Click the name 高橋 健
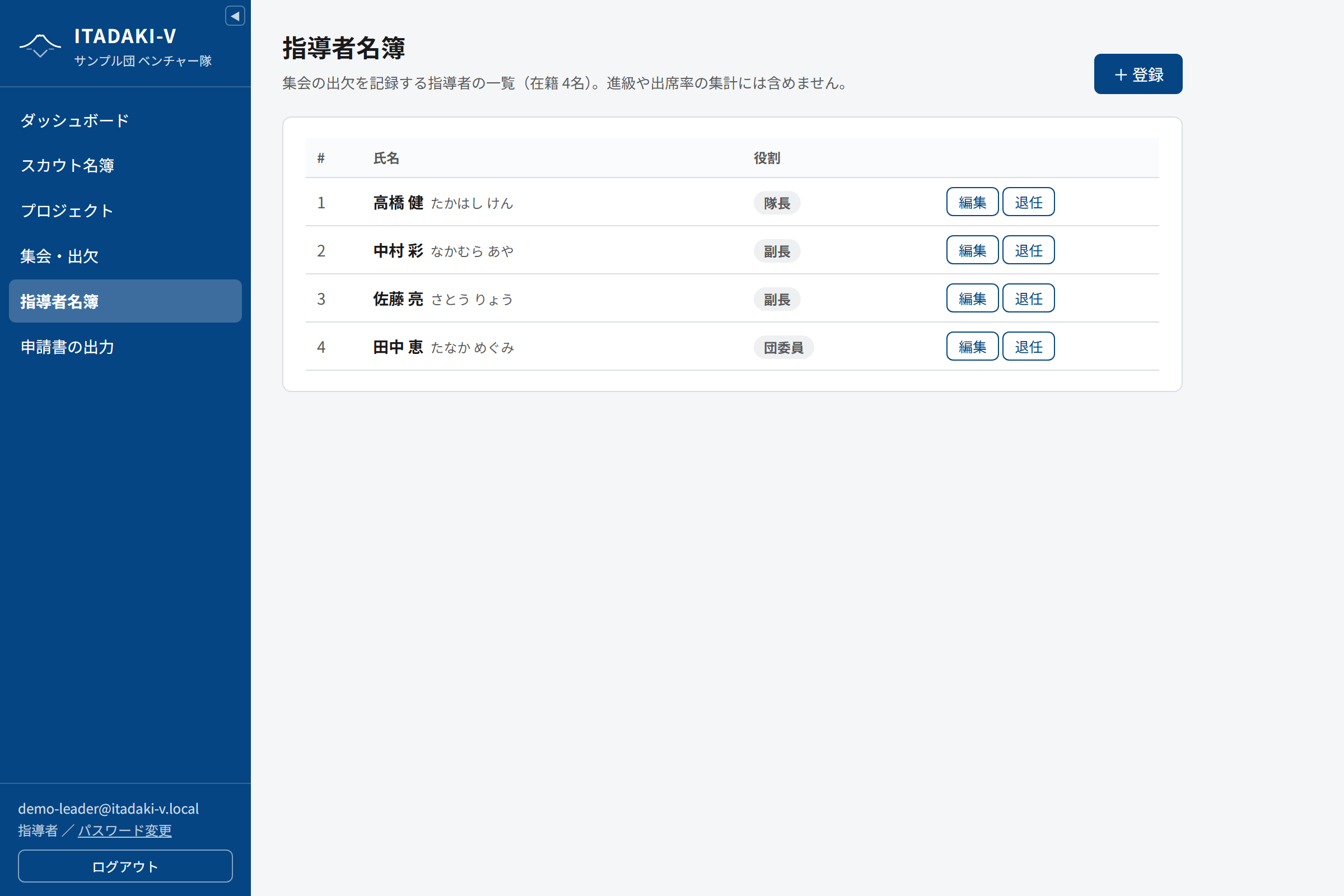The height and width of the screenshot is (896, 1344). 398,203
